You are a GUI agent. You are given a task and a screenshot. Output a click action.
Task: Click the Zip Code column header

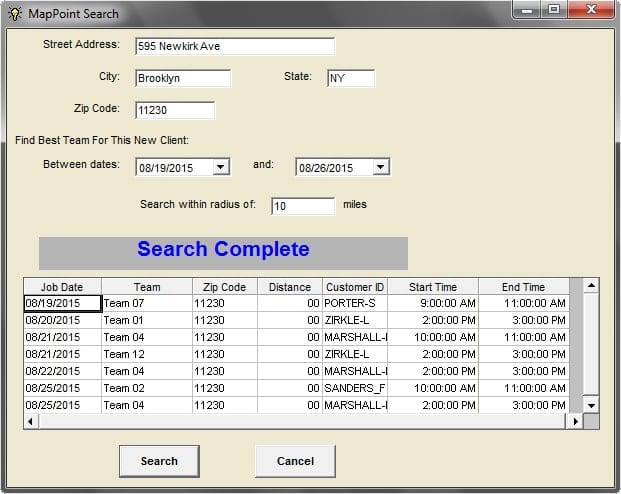coord(225,287)
